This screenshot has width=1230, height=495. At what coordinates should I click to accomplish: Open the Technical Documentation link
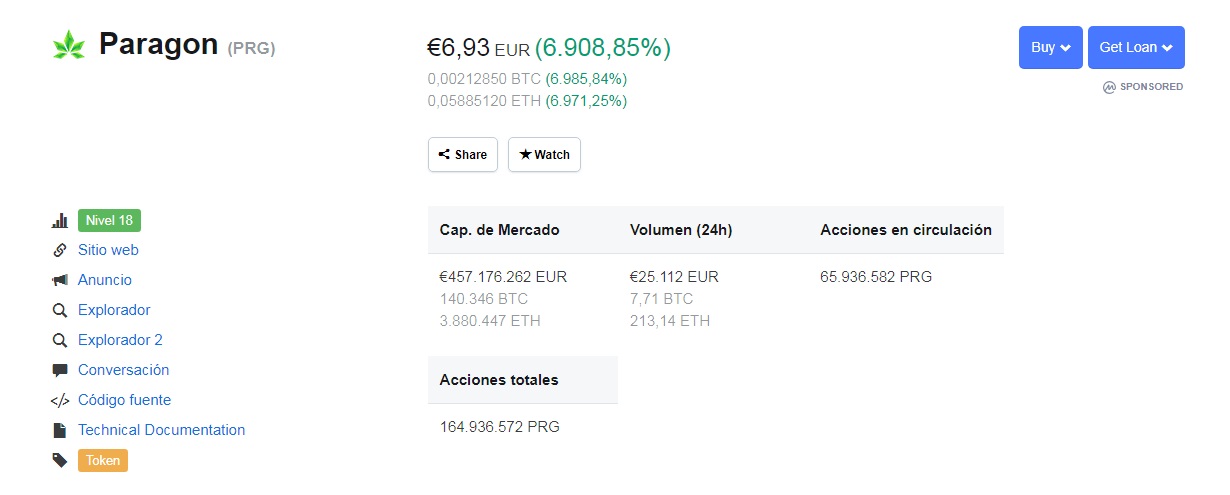click(x=161, y=430)
